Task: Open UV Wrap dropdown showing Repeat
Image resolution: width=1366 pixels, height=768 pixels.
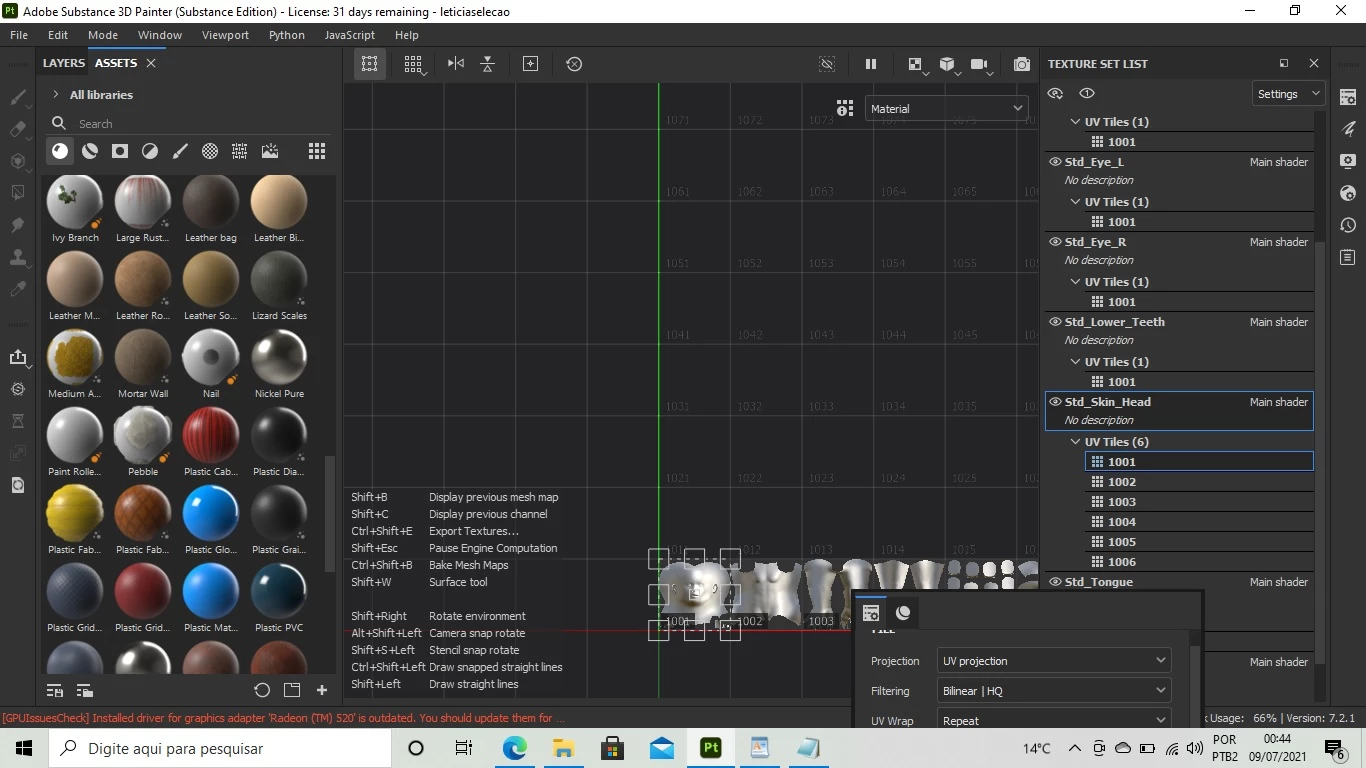Action: 1054,720
